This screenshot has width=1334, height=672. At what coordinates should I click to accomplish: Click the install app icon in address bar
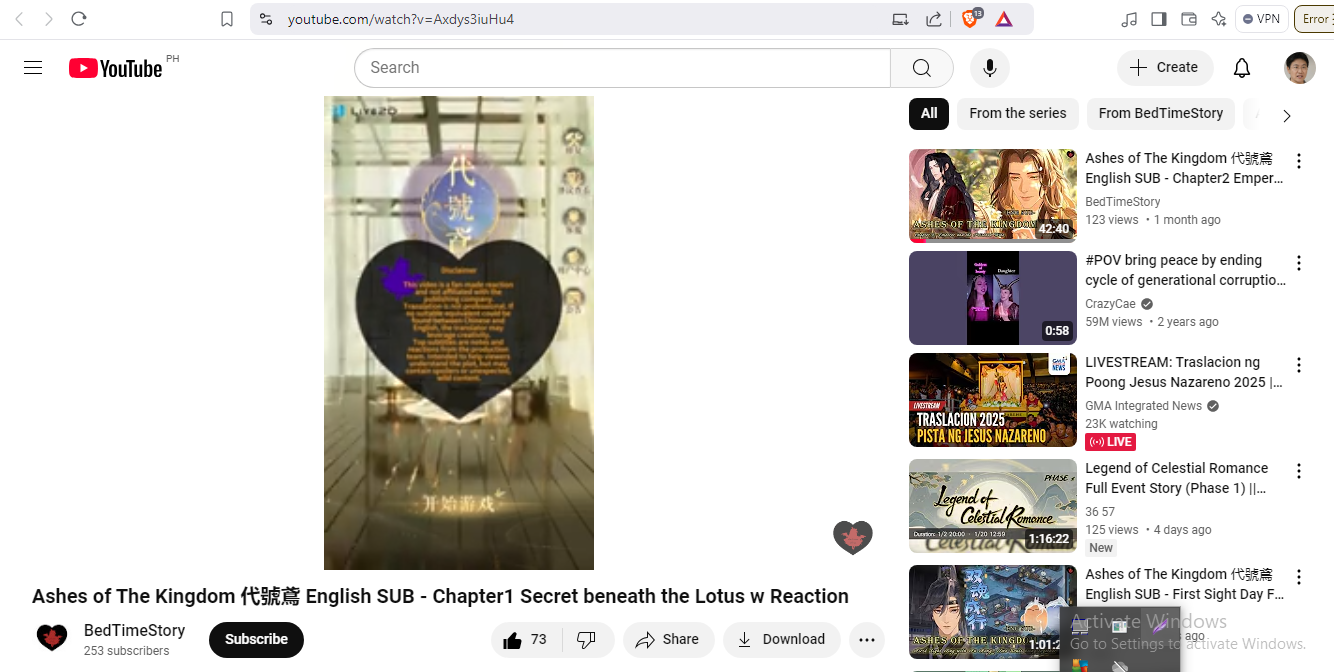point(901,19)
